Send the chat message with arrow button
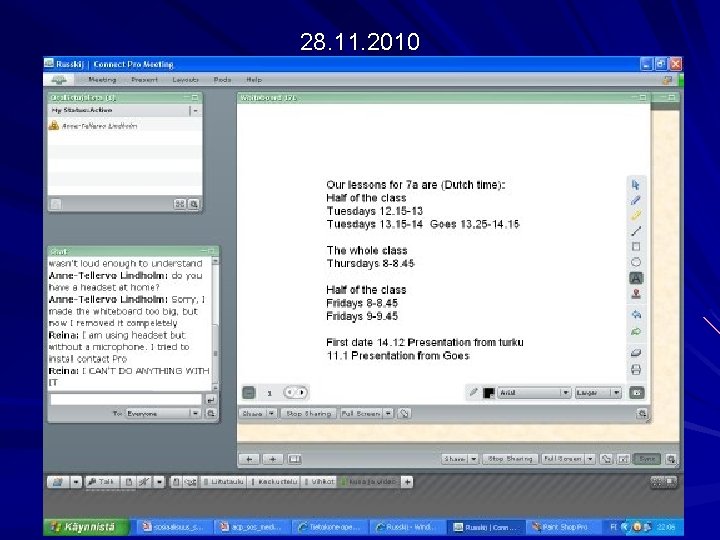Image resolution: width=720 pixels, height=540 pixels. 211,400
